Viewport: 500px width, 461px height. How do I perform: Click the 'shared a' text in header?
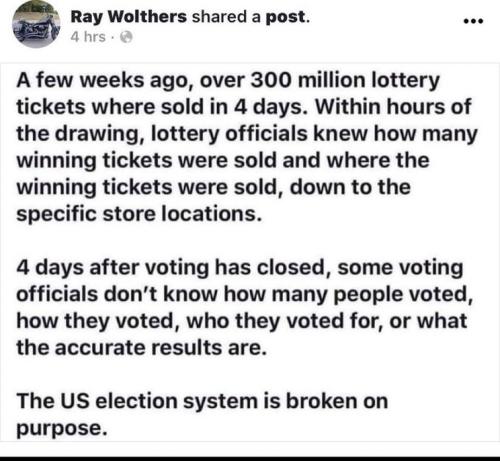(226, 17)
